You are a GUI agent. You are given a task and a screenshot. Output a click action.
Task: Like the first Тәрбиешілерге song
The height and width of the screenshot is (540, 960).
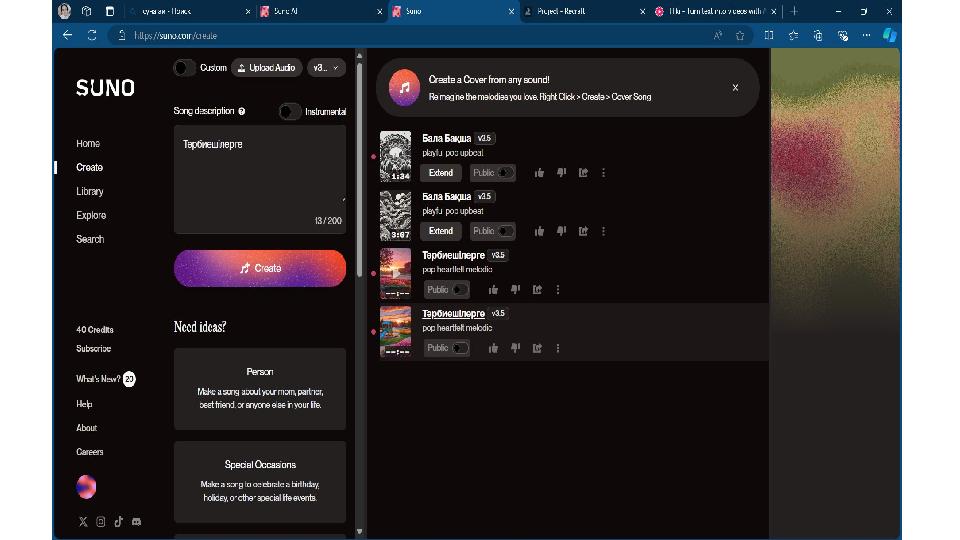(493, 290)
